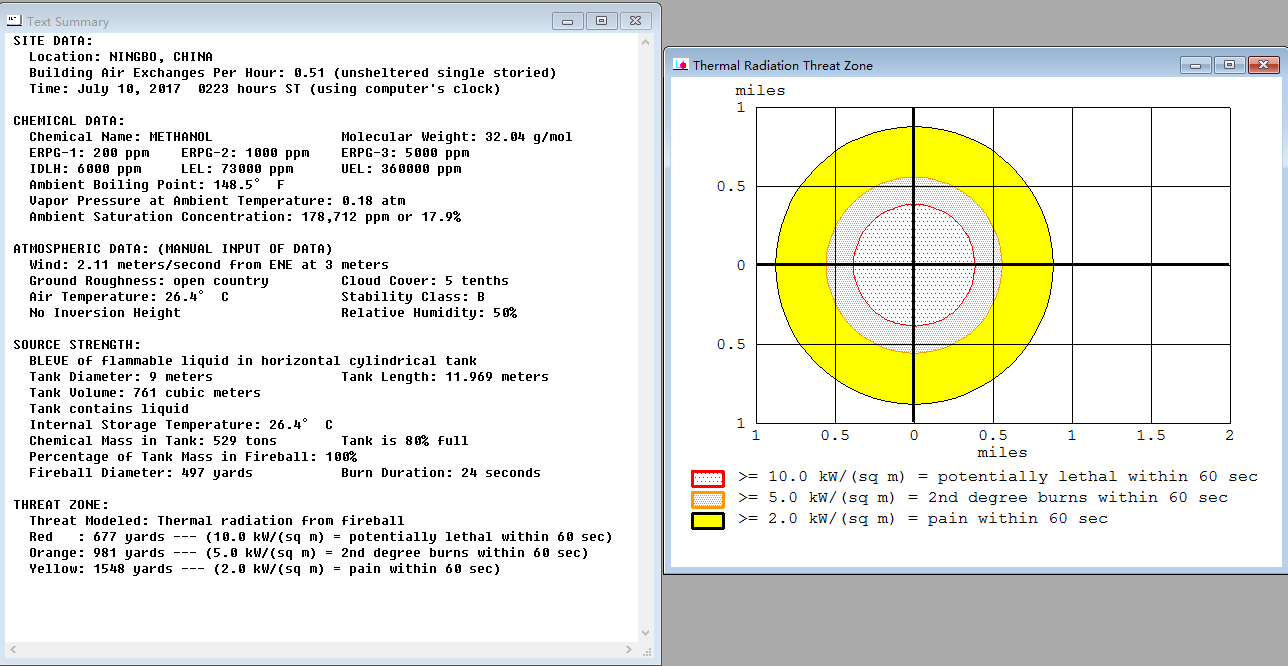Click 'Chemical Name: METHANOL' text
The width and height of the screenshot is (1288, 666).
pos(121,137)
